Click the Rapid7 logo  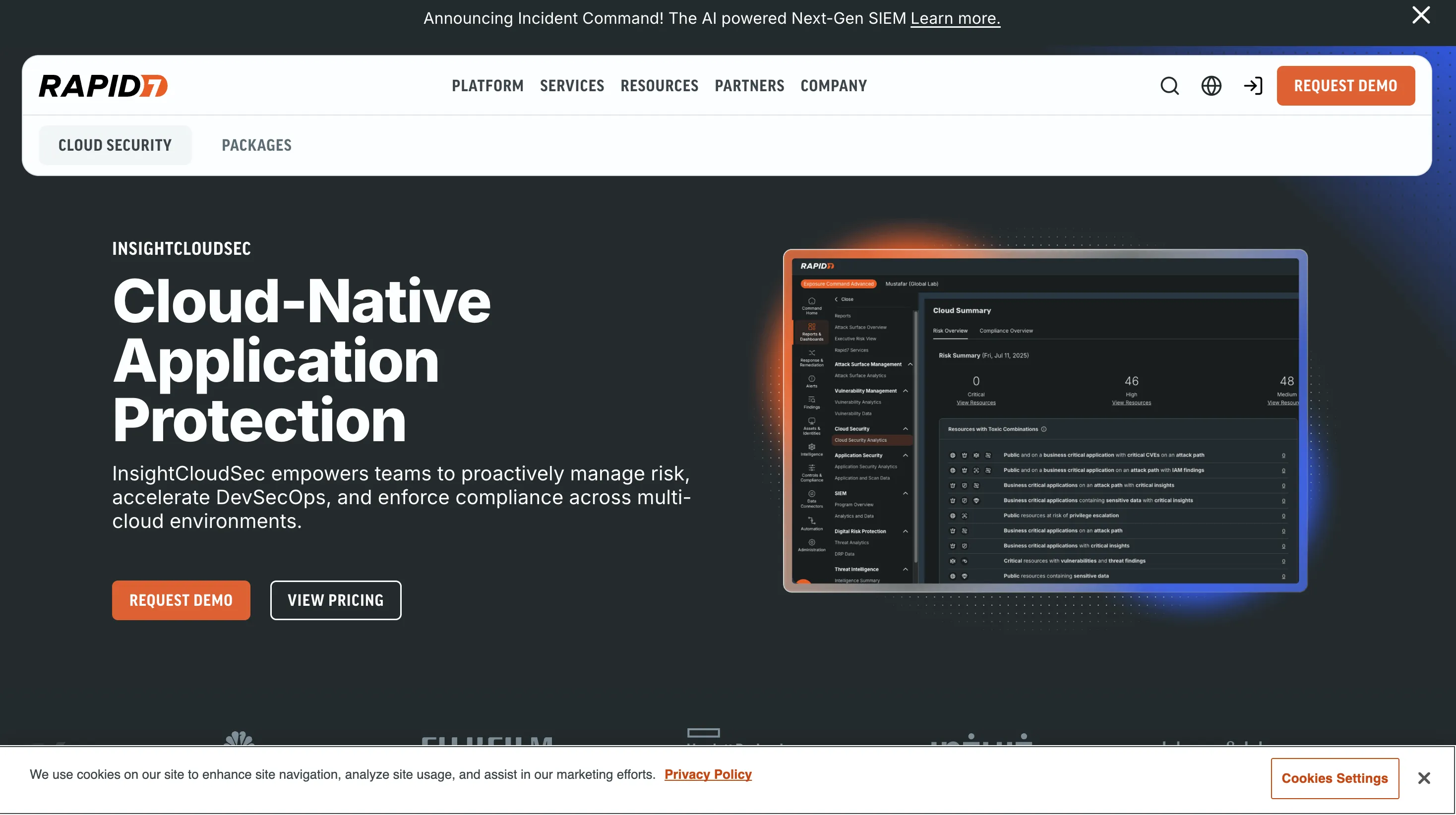point(103,86)
